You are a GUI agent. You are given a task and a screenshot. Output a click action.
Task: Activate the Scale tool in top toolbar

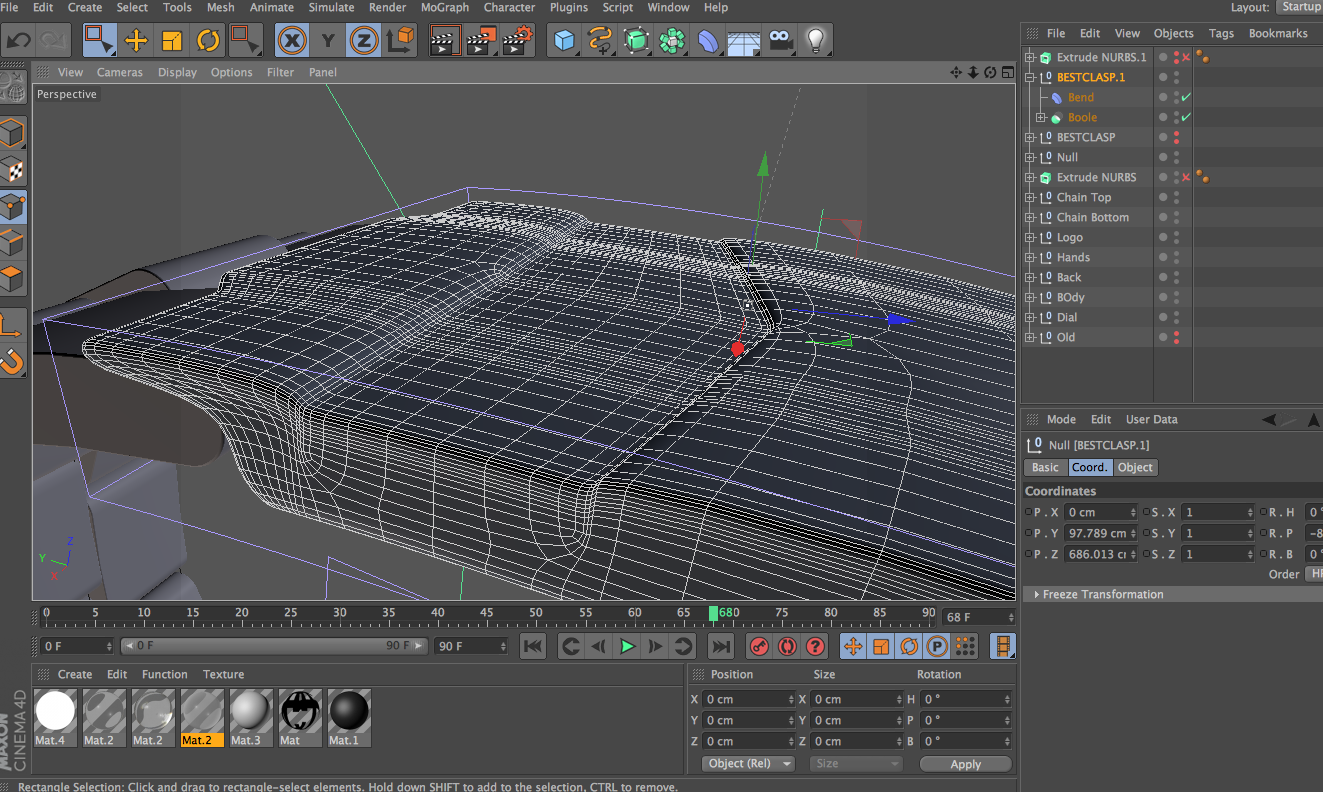172,41
